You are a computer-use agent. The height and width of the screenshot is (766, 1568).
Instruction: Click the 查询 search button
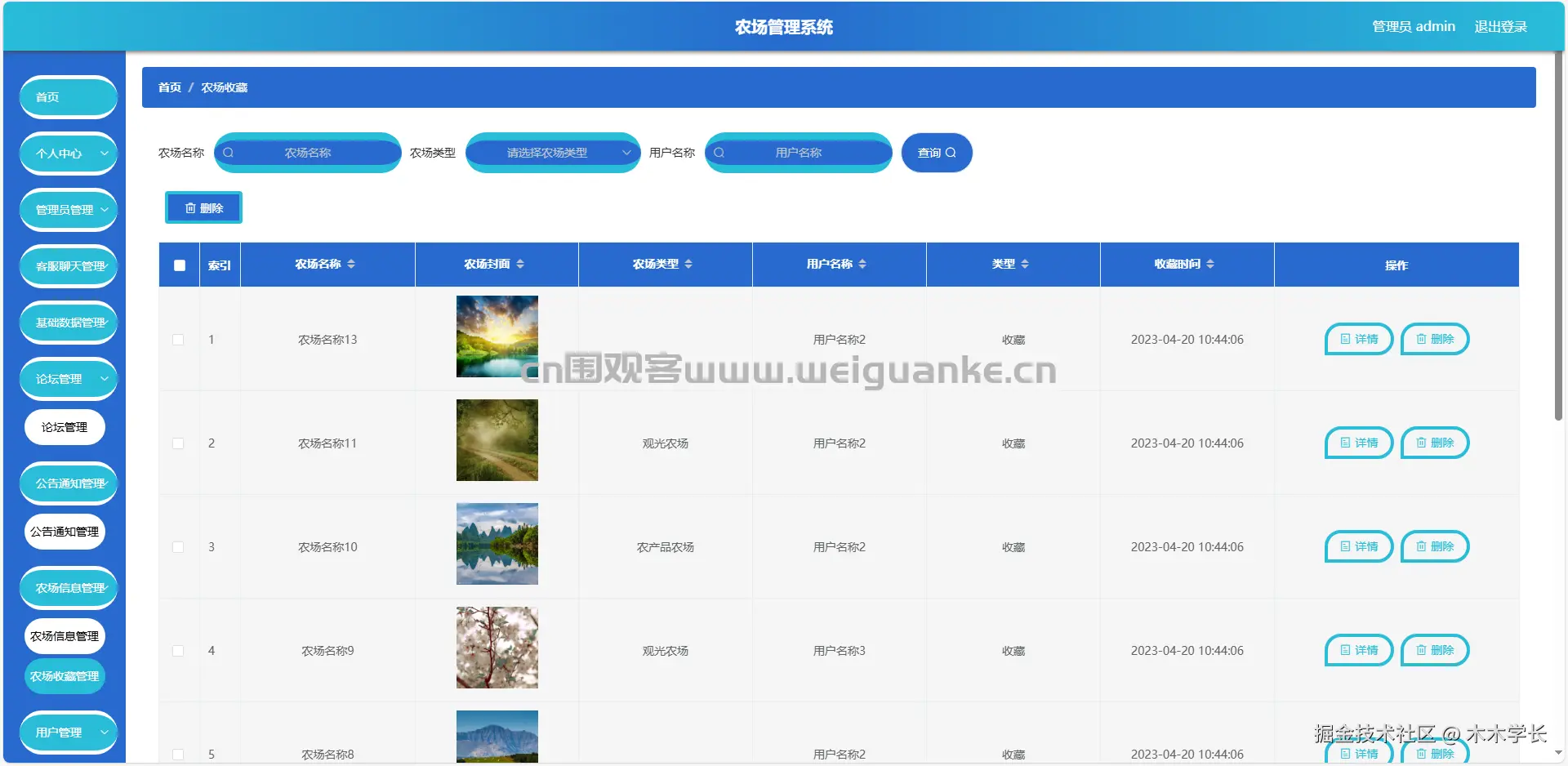937,153
